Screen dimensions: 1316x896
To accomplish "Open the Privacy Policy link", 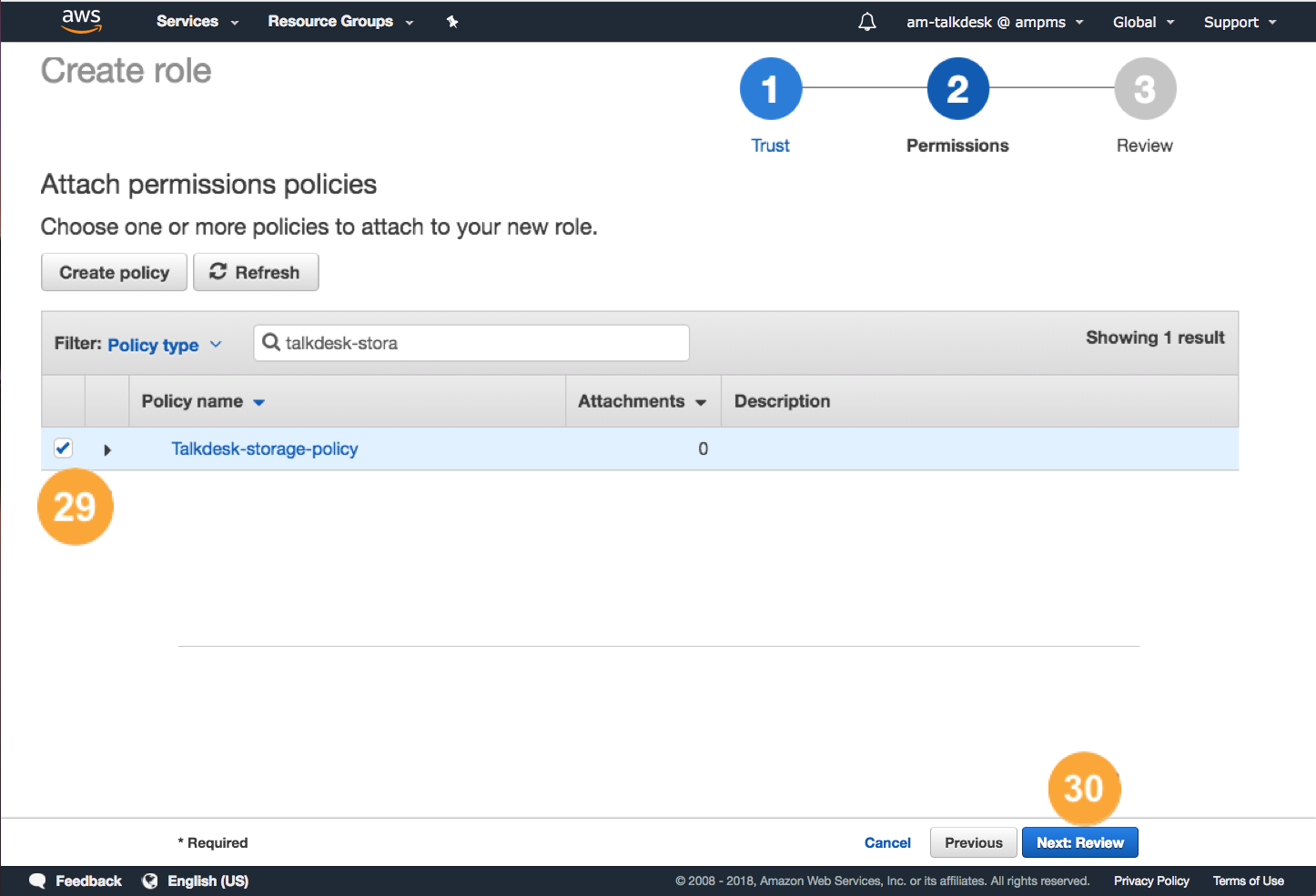I will pos(1151,881).
